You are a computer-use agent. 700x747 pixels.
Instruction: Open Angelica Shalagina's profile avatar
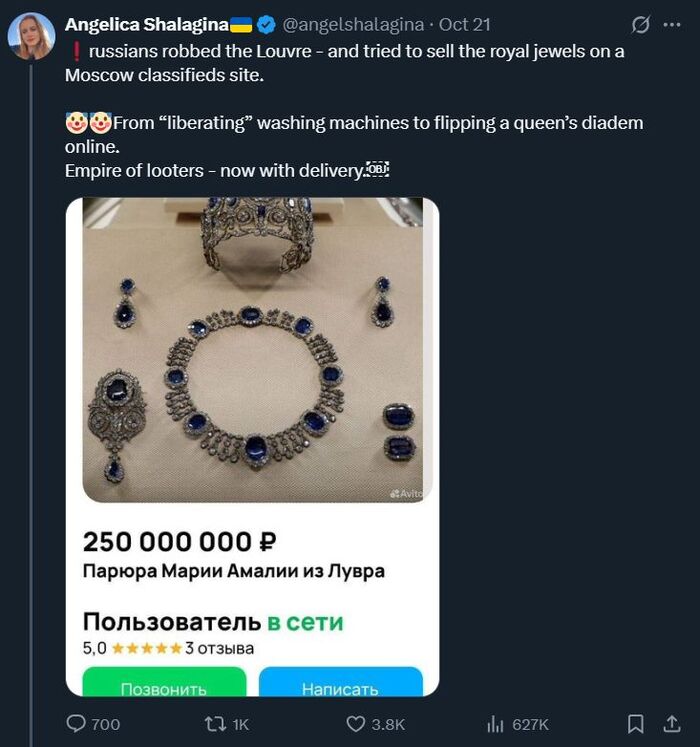(x=31, y=36)
